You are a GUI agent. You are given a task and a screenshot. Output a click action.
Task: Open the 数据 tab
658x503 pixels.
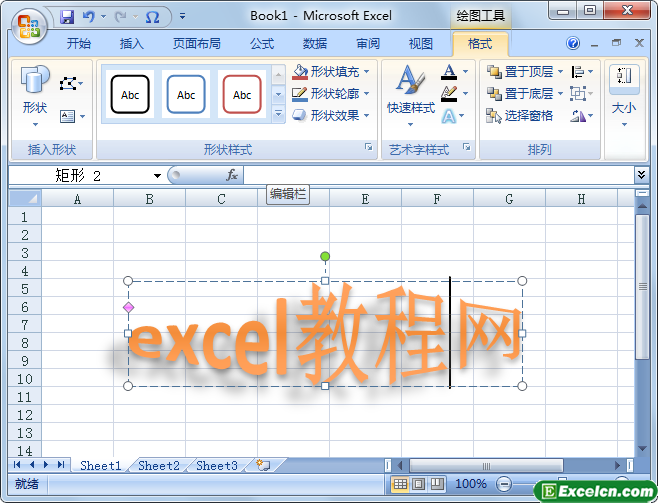[315, 43]
